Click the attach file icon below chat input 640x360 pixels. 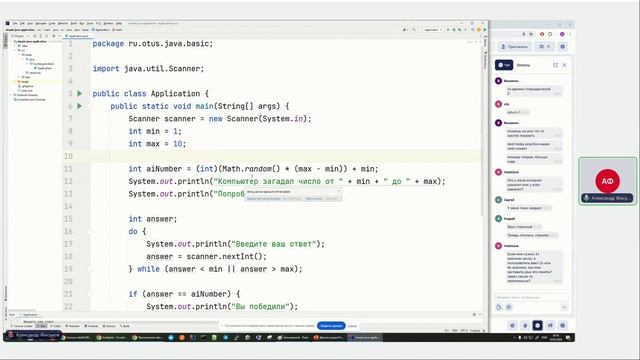point(499,307)
